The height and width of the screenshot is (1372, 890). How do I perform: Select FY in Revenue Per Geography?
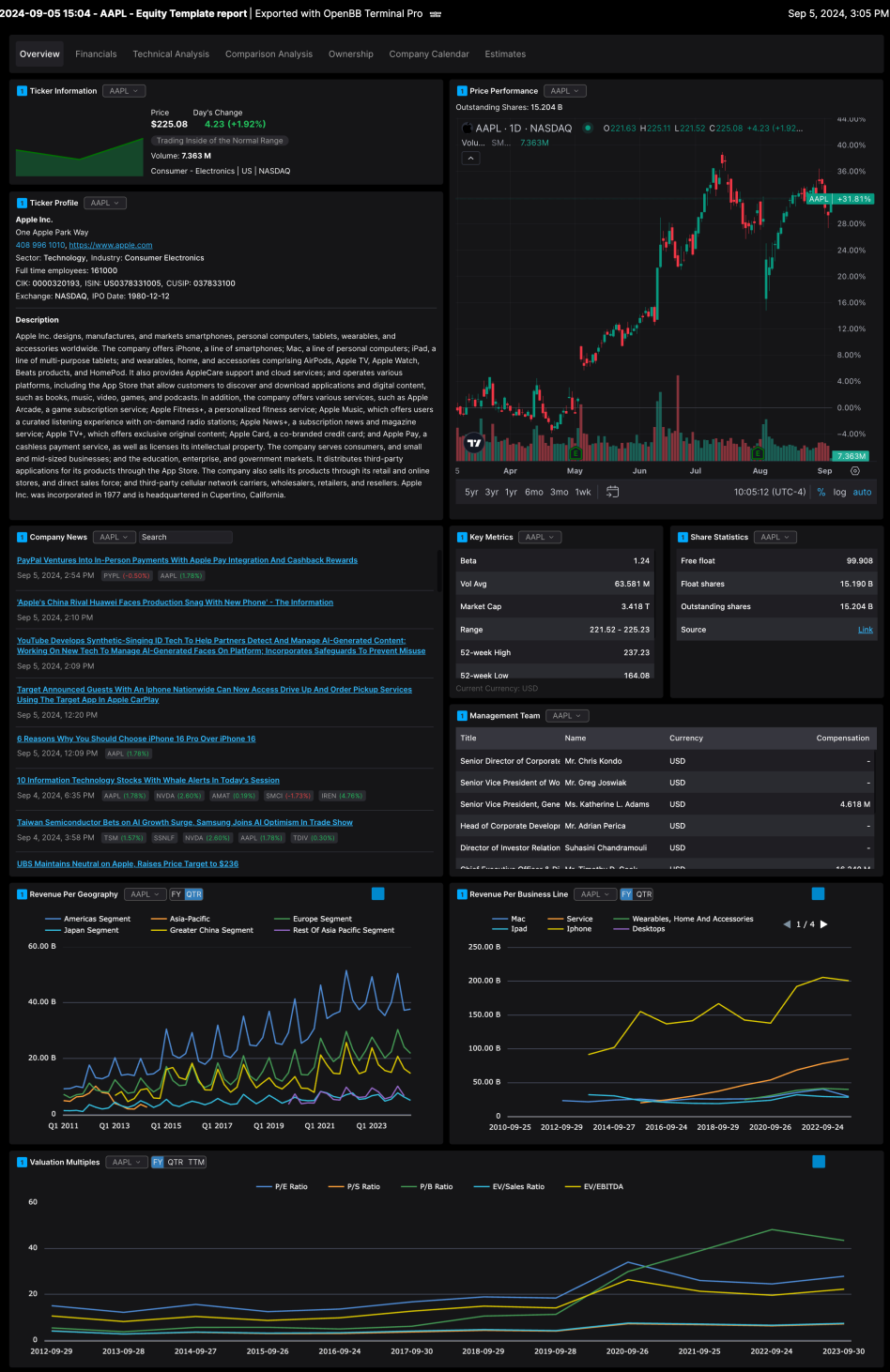pyautogui.click(x=176, y=894)
